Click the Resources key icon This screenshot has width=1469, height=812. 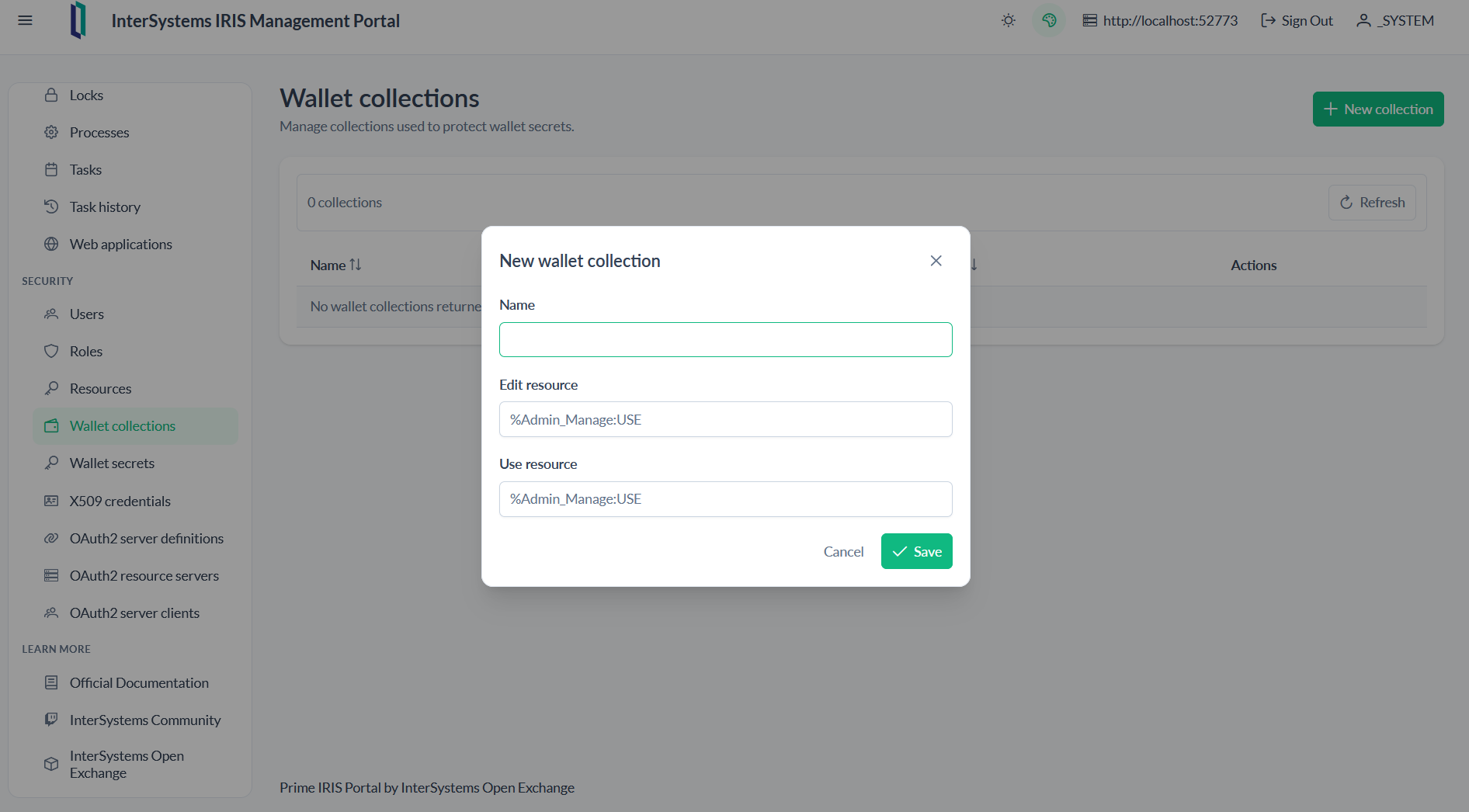pos(51,388)
